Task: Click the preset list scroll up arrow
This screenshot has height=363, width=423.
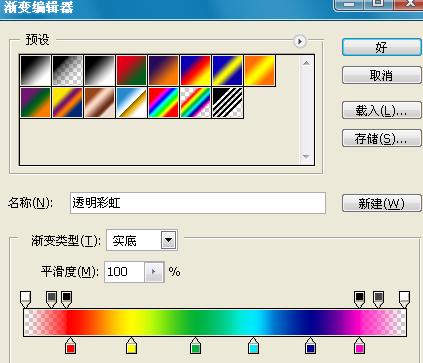Action: point(306,63)
